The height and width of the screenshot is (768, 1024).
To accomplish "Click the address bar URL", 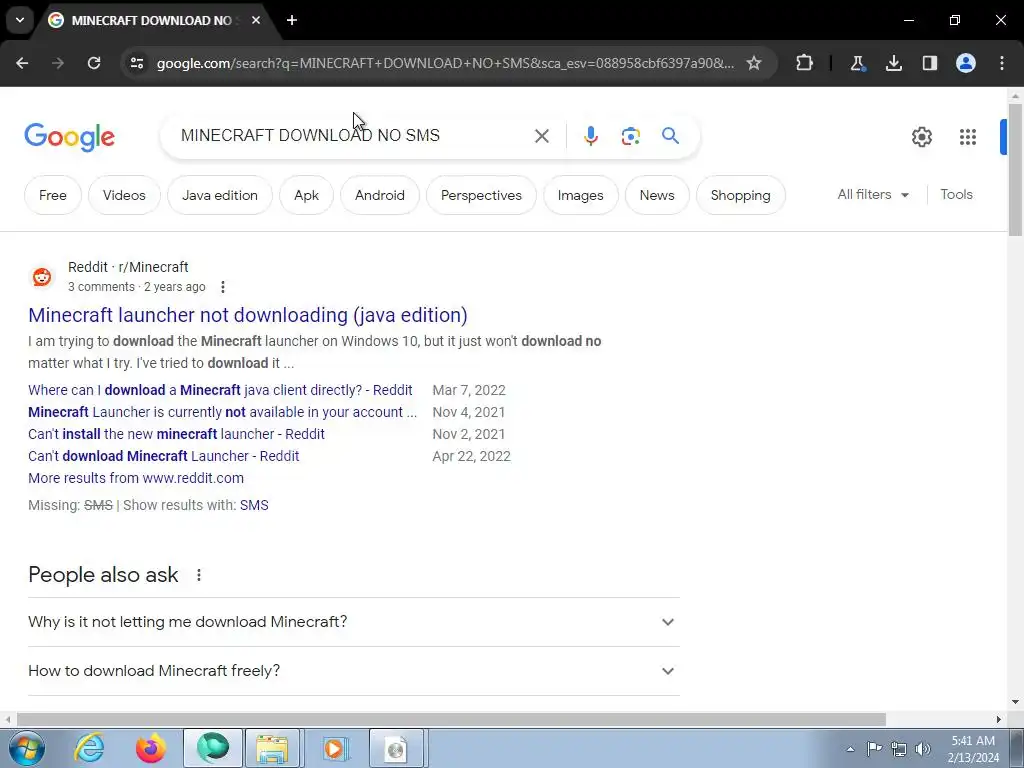I will coord(445,63).
